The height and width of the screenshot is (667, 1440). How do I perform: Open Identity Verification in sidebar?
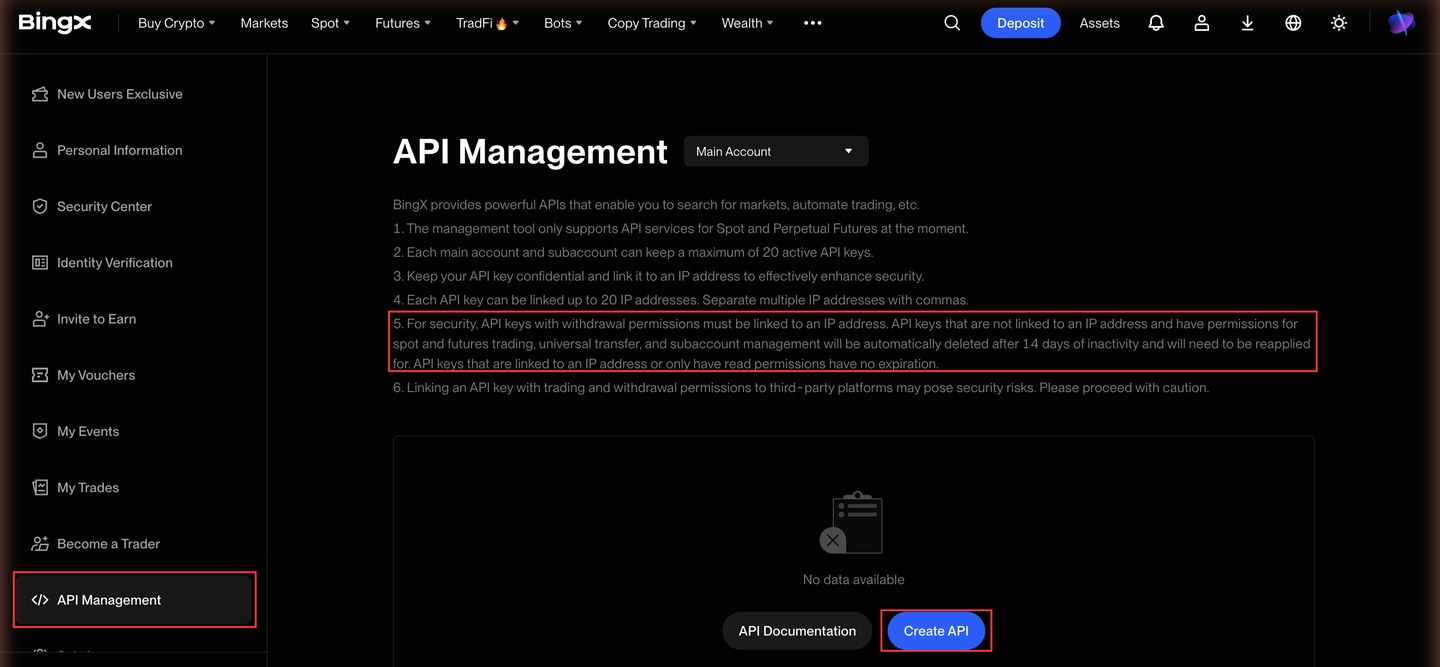pos(134,262)
